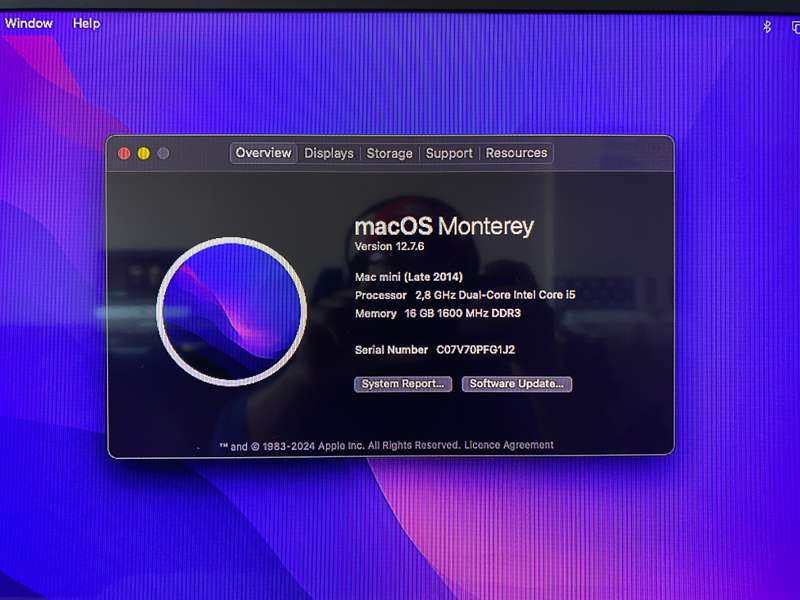This screenshot has height=600, width=800.
Task: Minimize the About This Mac window
Action: tap(144, 154)
